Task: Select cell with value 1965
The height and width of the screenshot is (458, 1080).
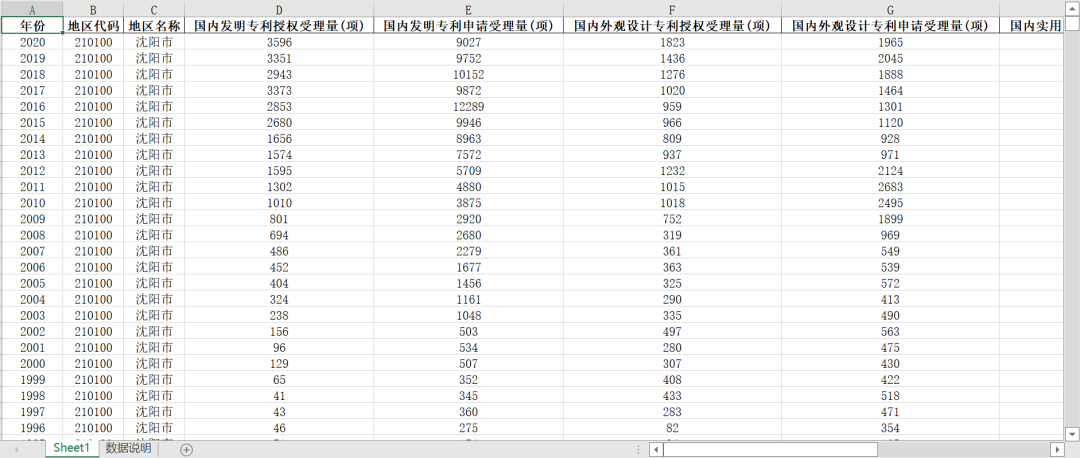Action: tap(891, 42)
